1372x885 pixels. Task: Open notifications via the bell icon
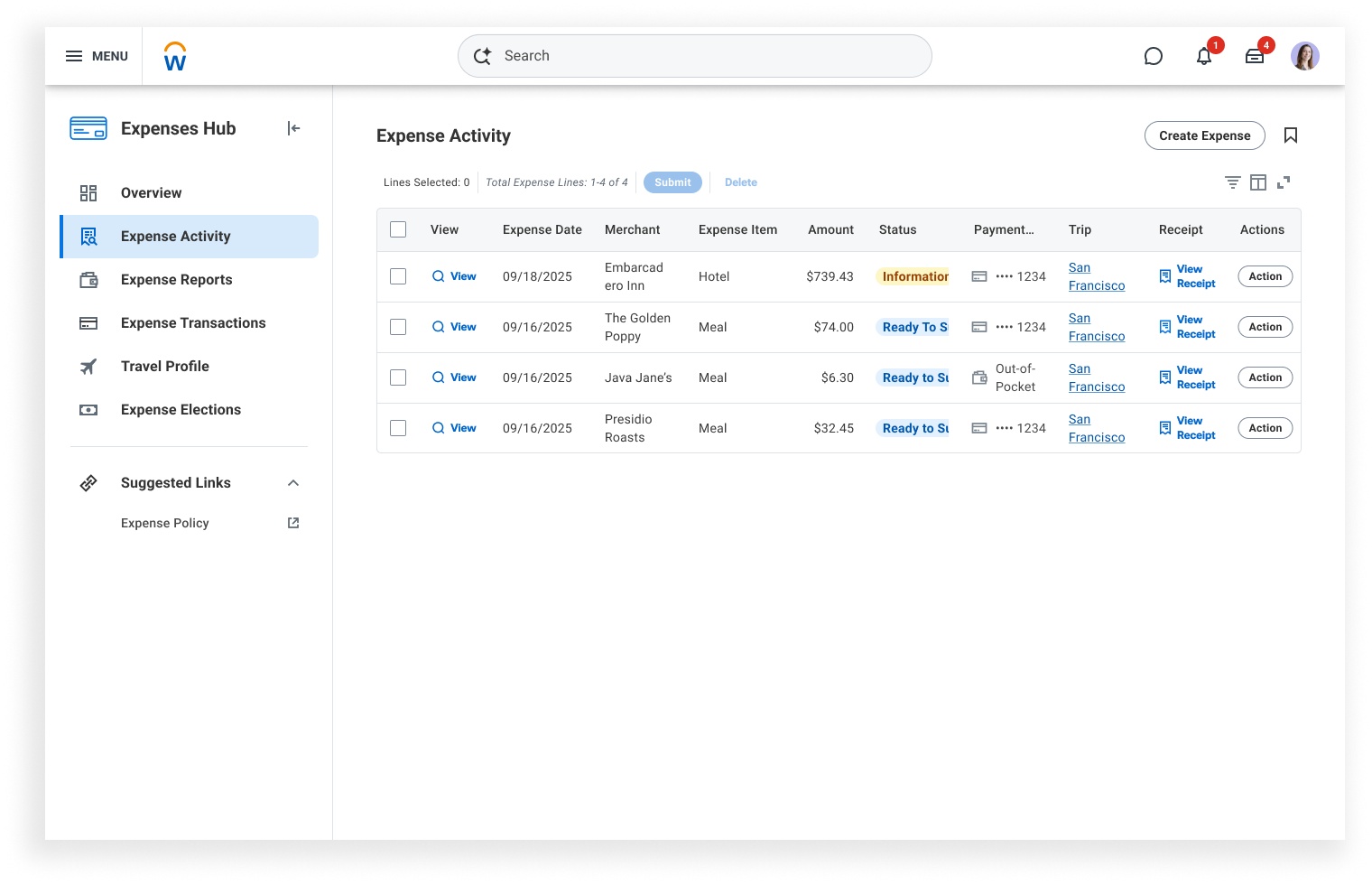pyautogui.click(x=1204, y=55)
